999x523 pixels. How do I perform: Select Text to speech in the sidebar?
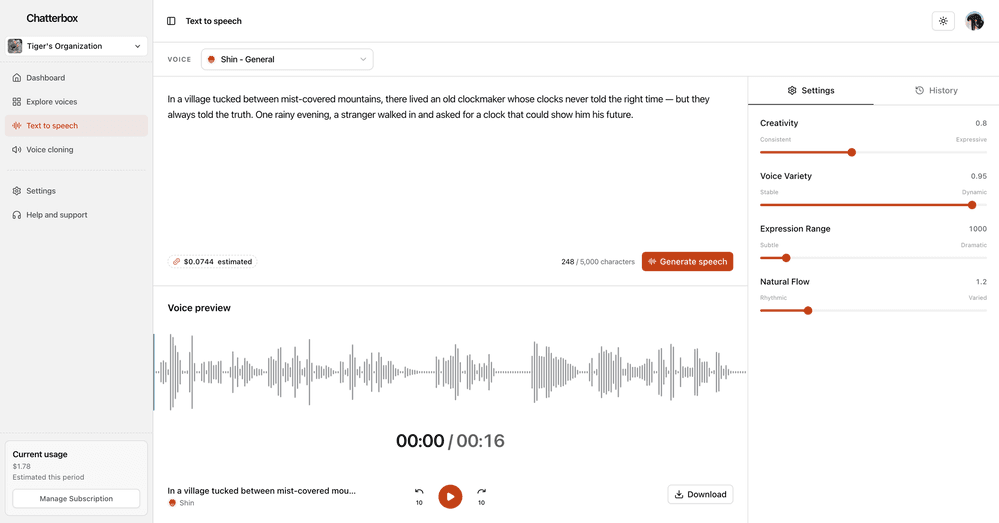click(76, 125)
